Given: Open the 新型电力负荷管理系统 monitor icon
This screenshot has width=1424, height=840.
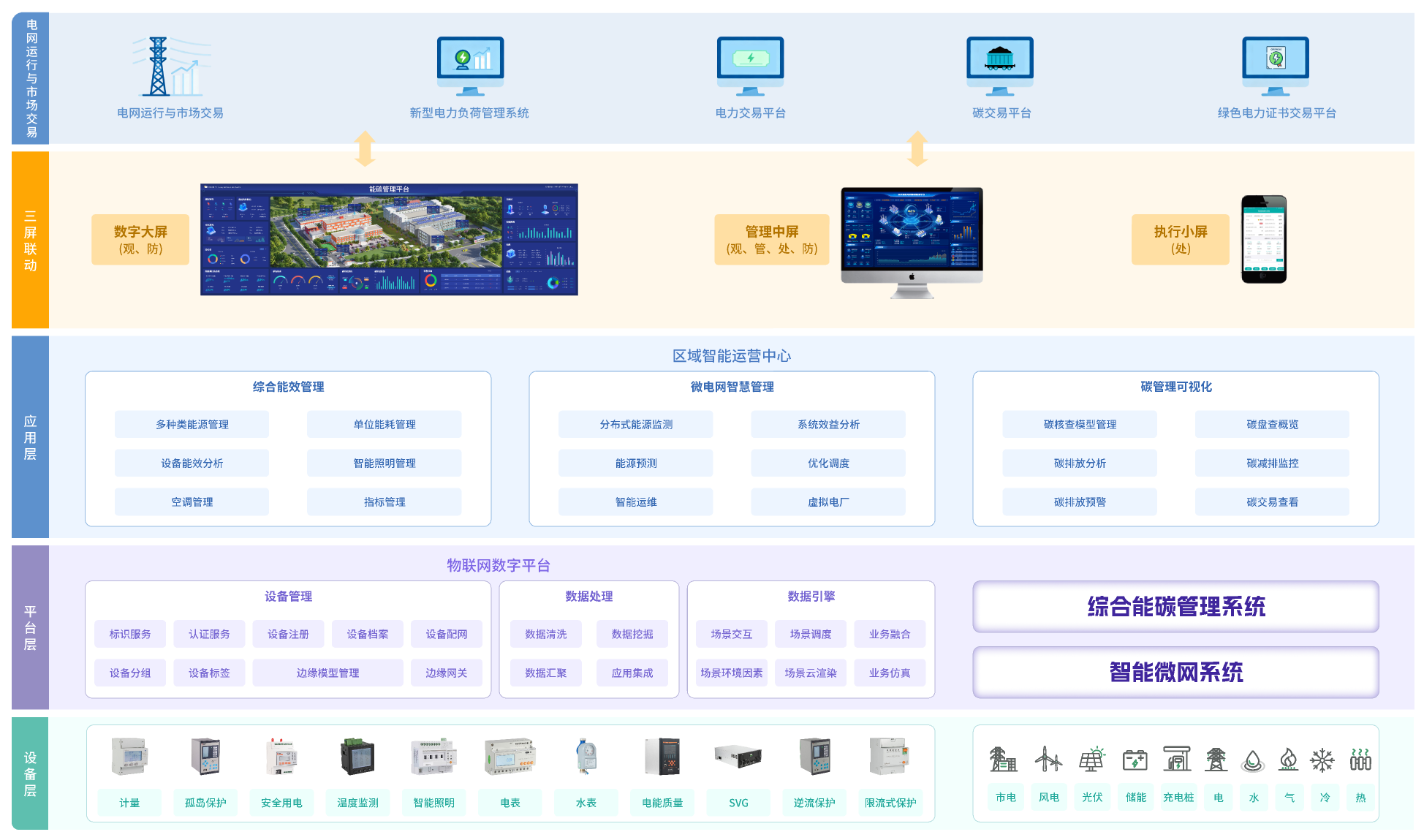Looking at the screenshot, I should [470, 66].
